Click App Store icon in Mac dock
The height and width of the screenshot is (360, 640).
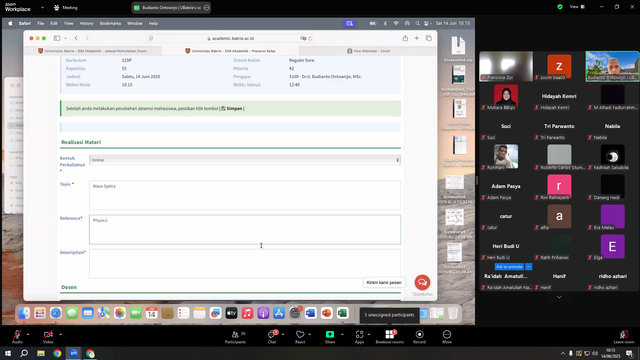pyautogui.click(x=279, y=313)
